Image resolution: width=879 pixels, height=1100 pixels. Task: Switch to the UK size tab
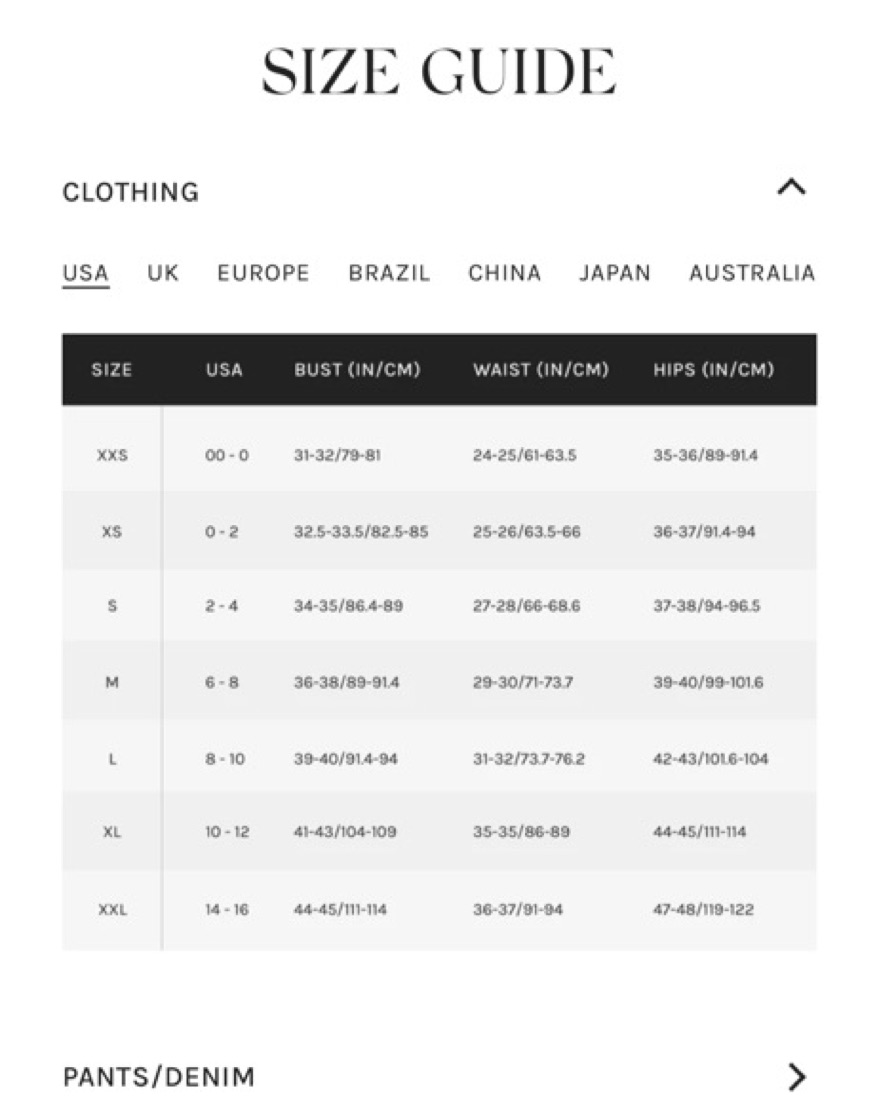coord(163,273)
